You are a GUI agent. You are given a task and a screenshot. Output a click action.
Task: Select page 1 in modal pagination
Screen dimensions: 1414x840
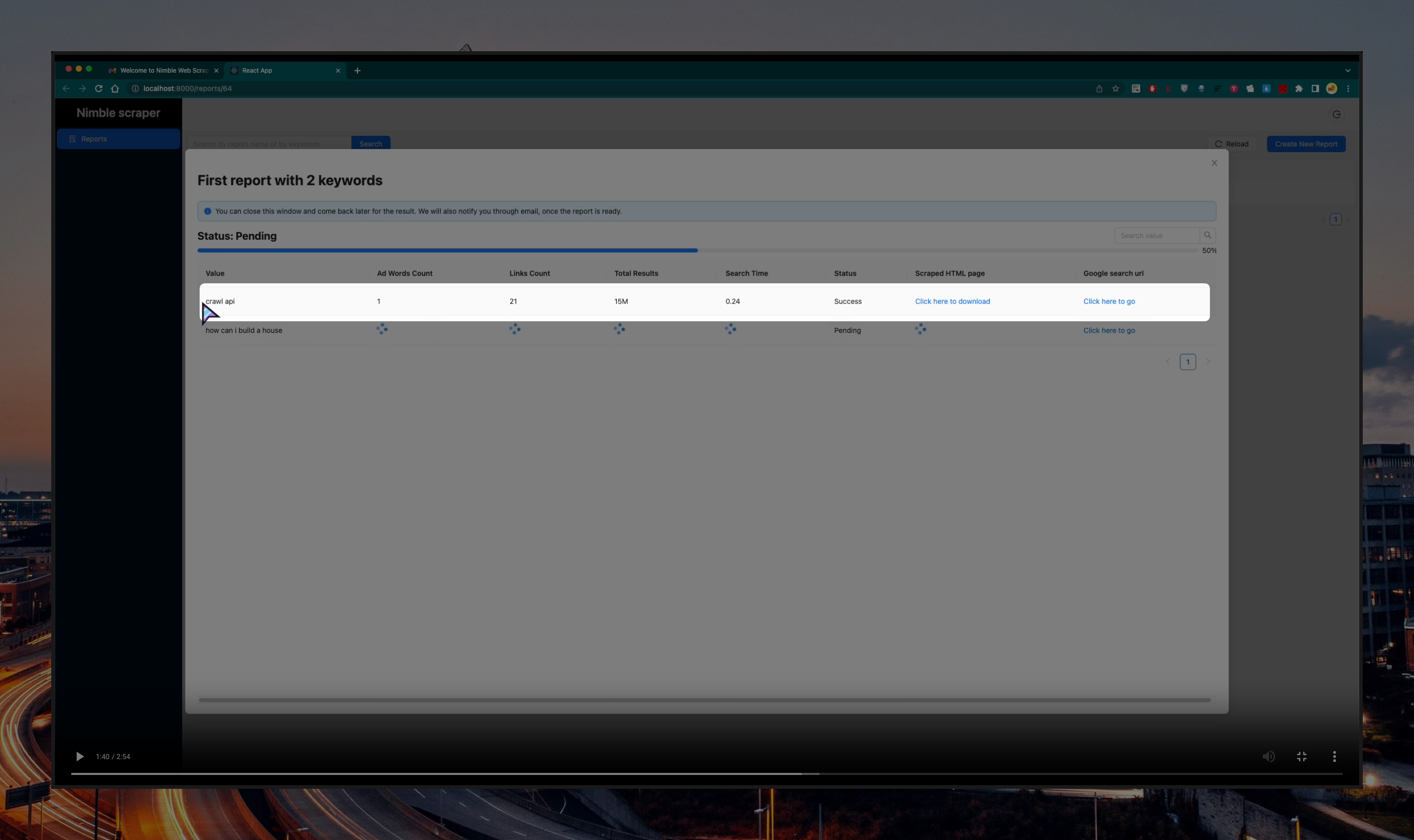click(x=1188, y=362)
